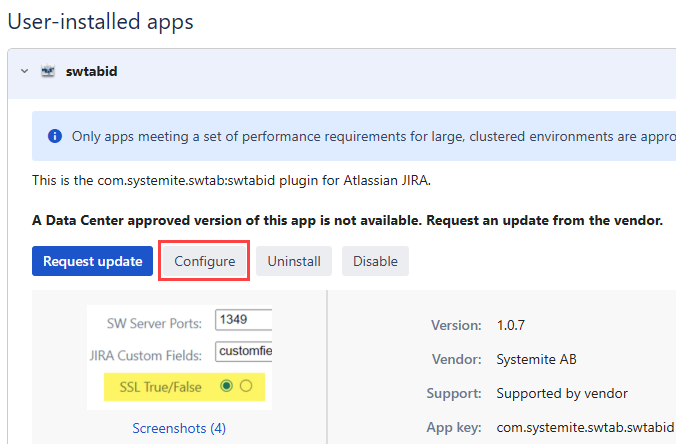Click the swtabid plugin icon

tap(48, 71)
